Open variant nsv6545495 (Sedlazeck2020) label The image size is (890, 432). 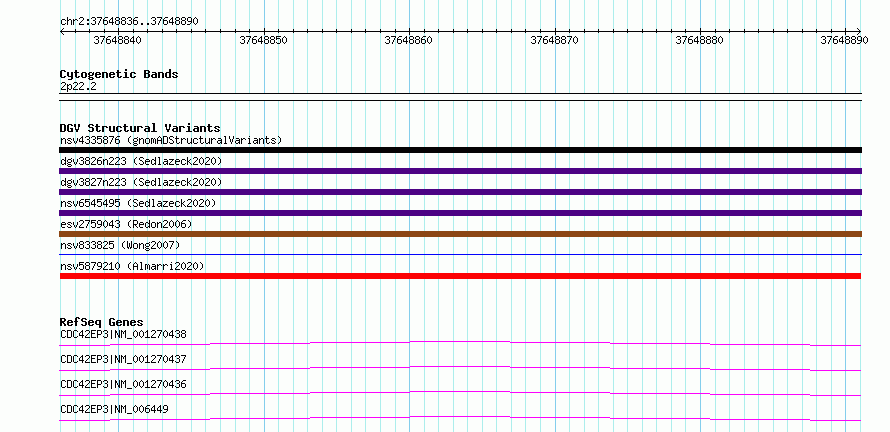138,203
